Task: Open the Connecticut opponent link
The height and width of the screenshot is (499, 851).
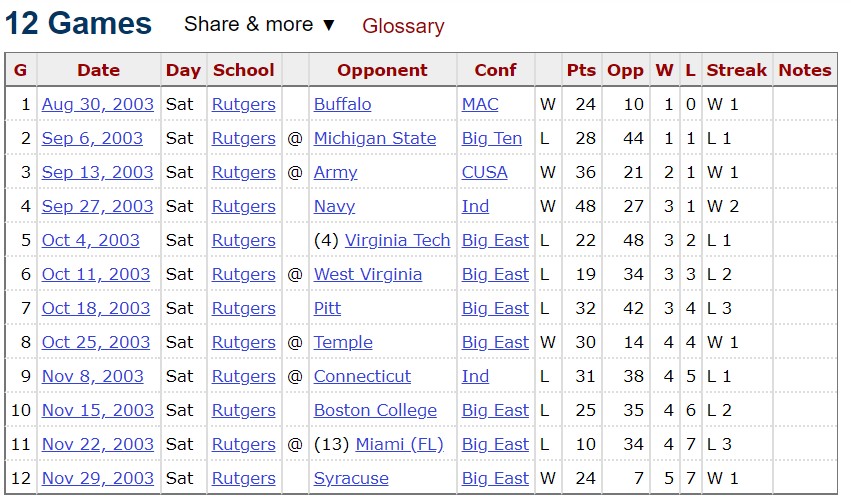Action: point(363,376)
